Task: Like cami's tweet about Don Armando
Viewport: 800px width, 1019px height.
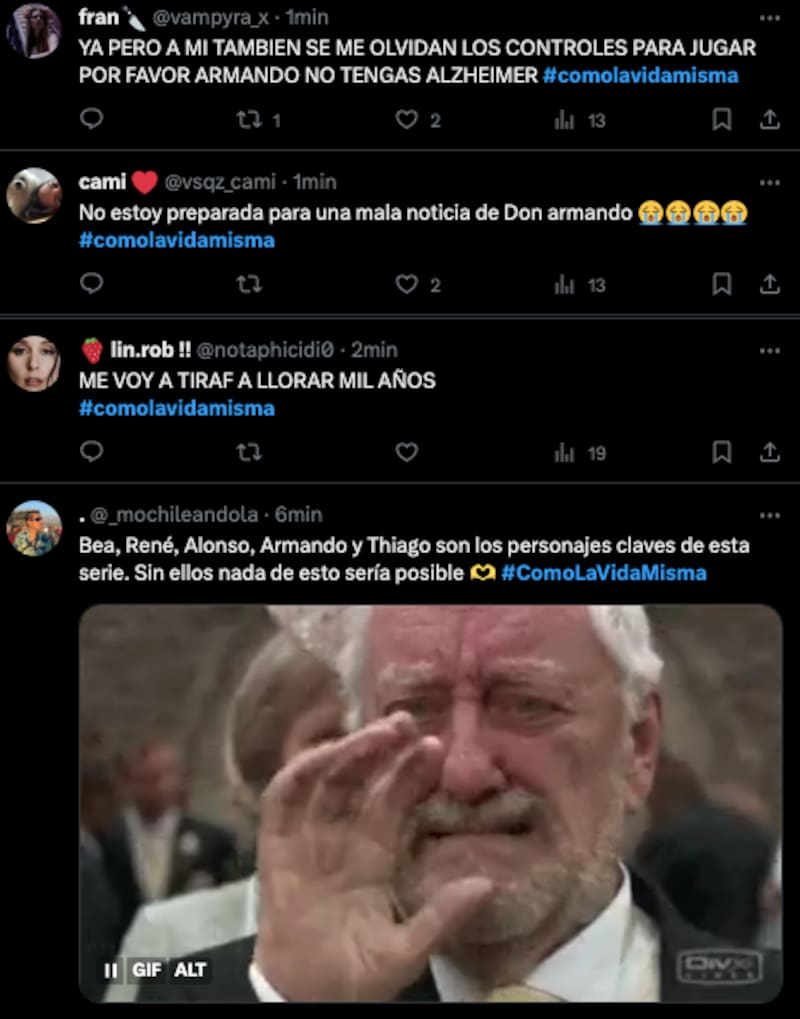Action: pyautogui.click(x=406, y=285)
